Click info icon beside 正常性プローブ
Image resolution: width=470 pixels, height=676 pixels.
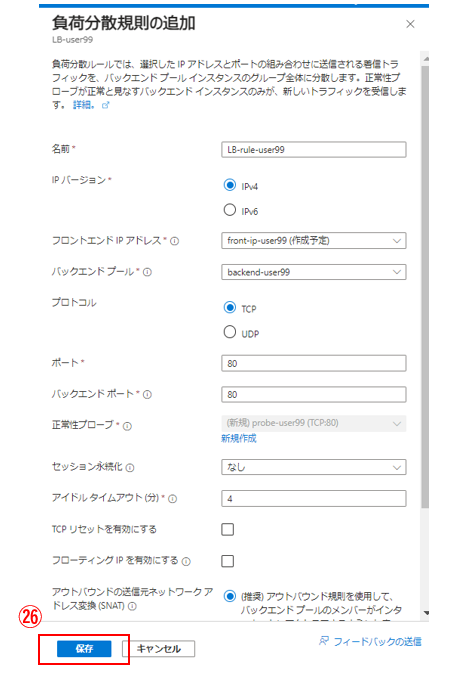tap(127, 426)
